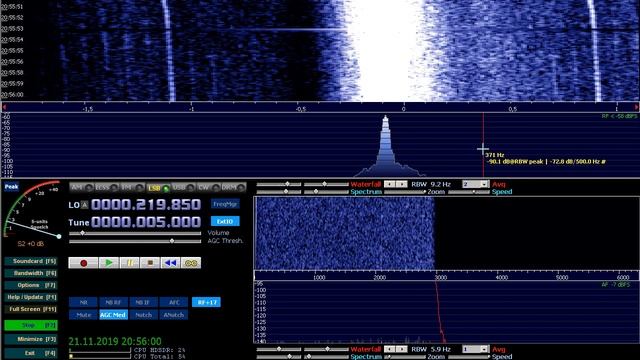Select AM demodulation mode

click(x=81, y=187)
